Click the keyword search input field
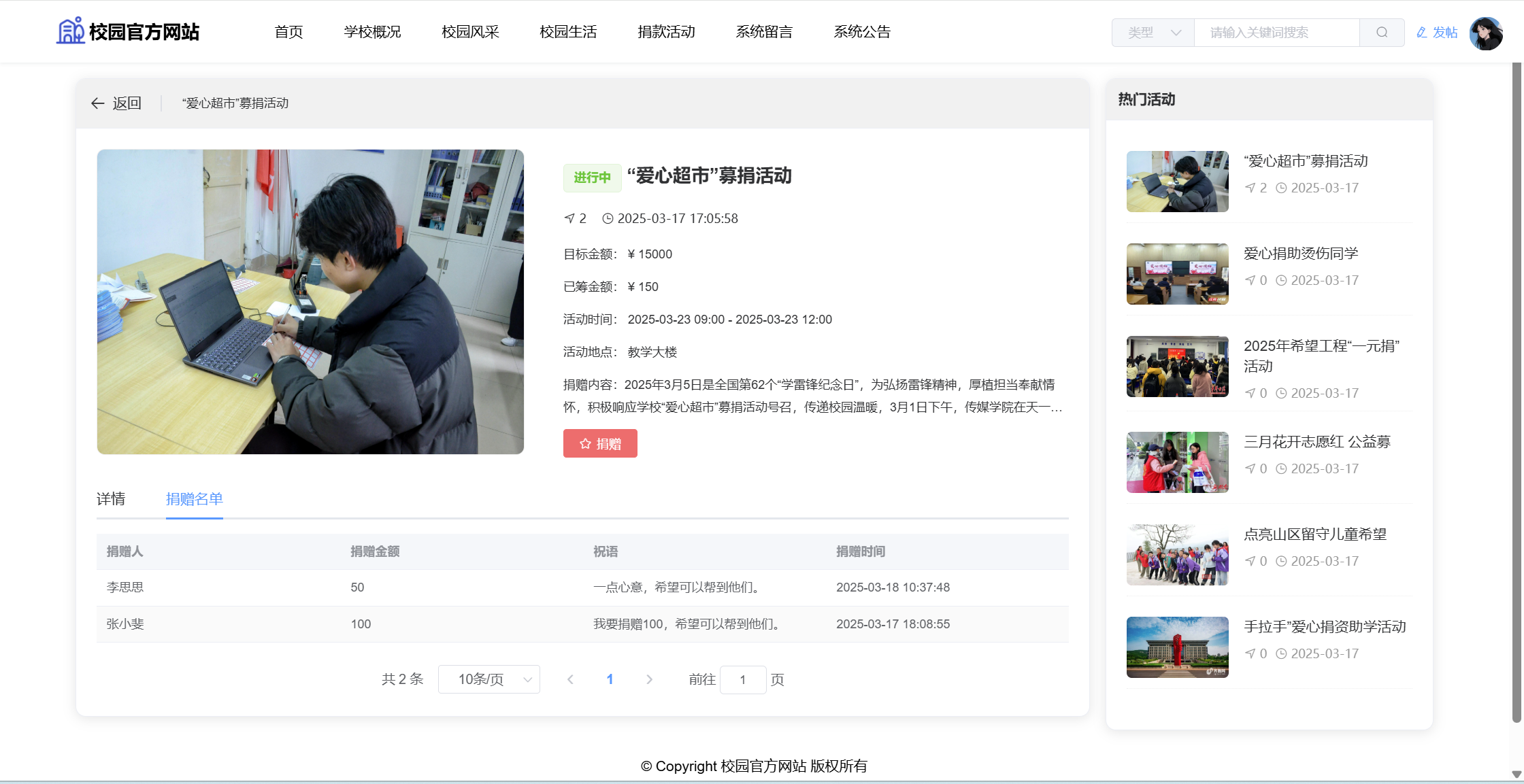 [1276, 33]
